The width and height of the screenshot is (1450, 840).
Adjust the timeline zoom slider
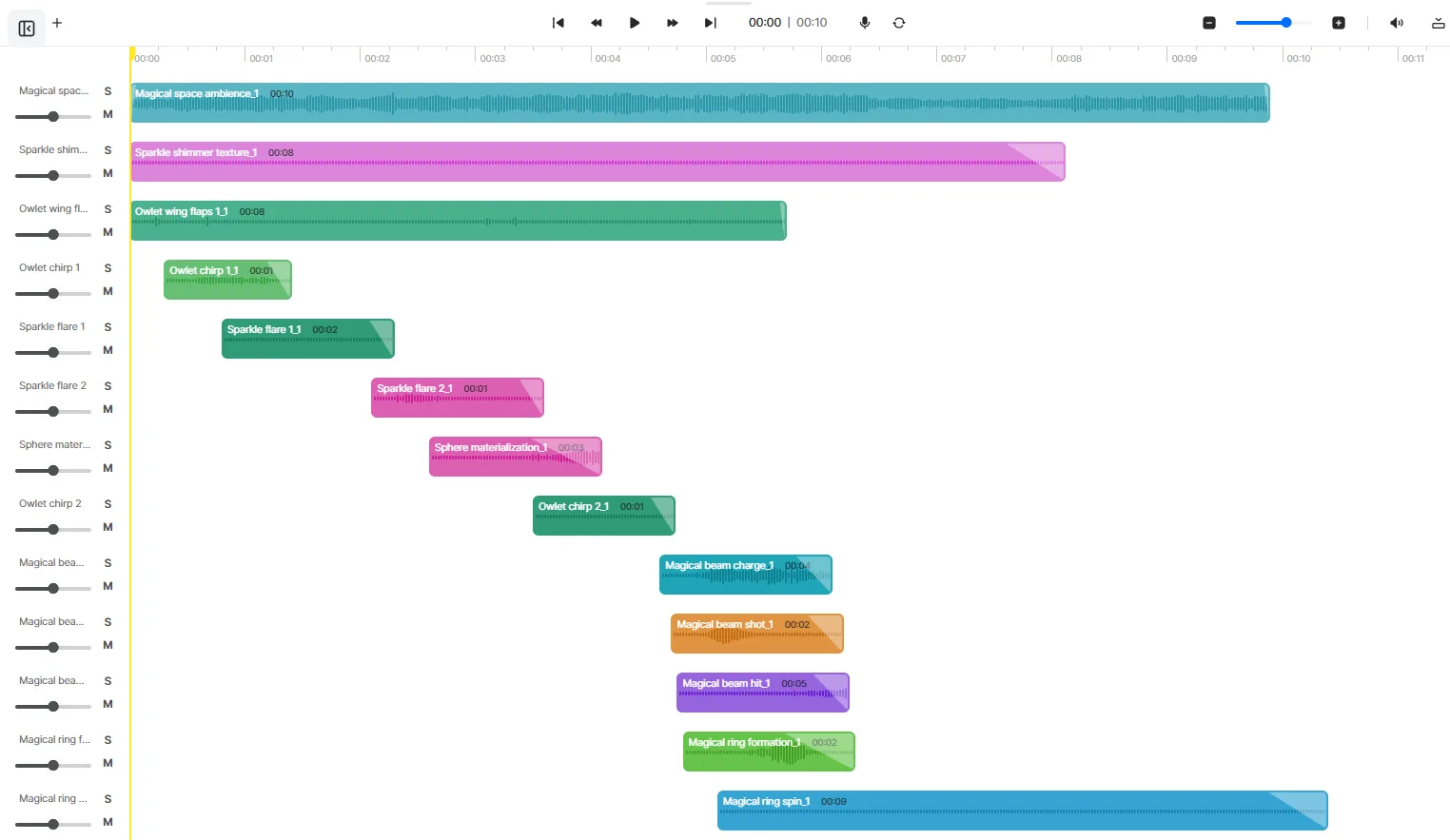tap(1273, 23)
